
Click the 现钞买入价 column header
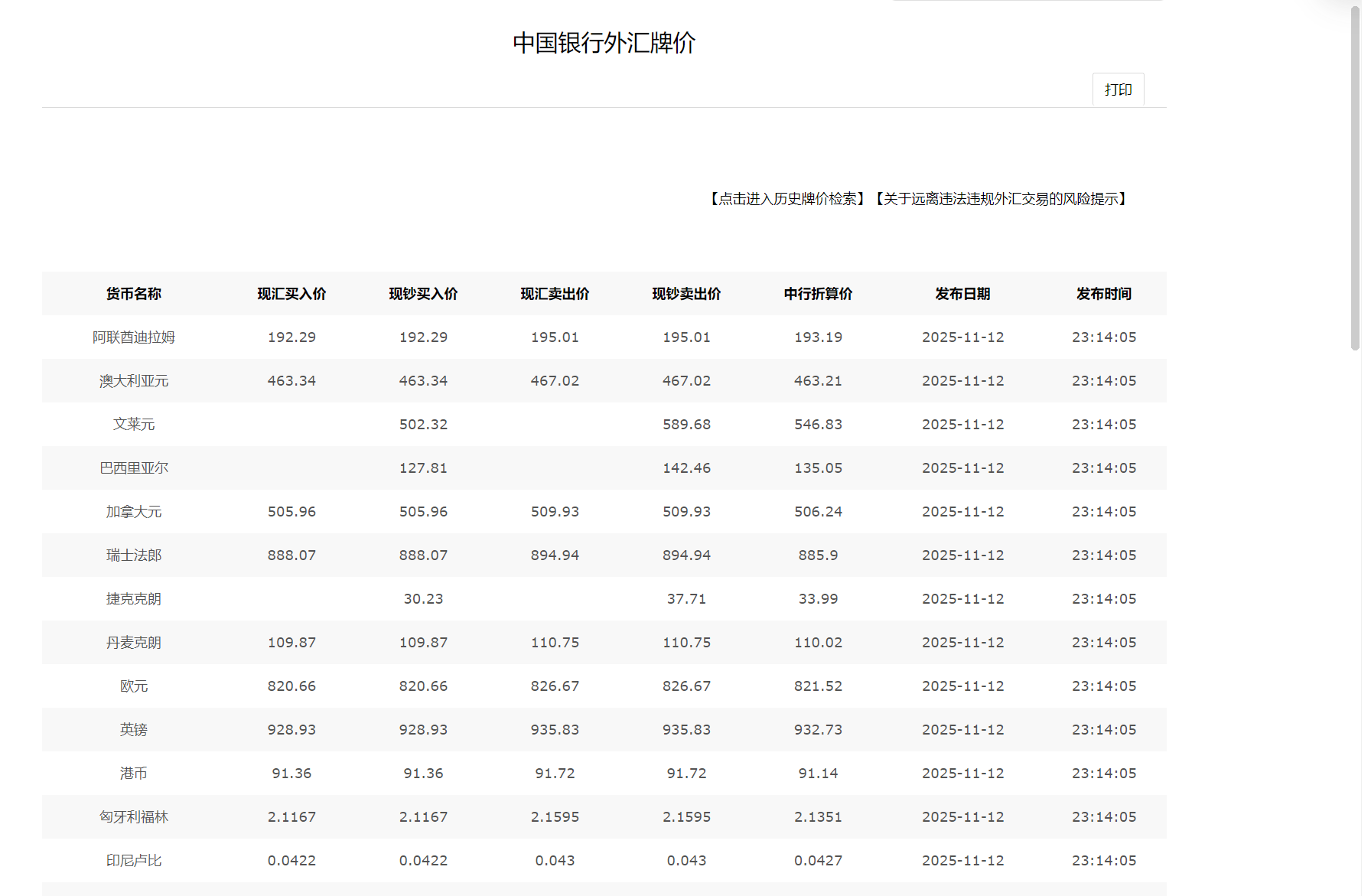(423, 294)
